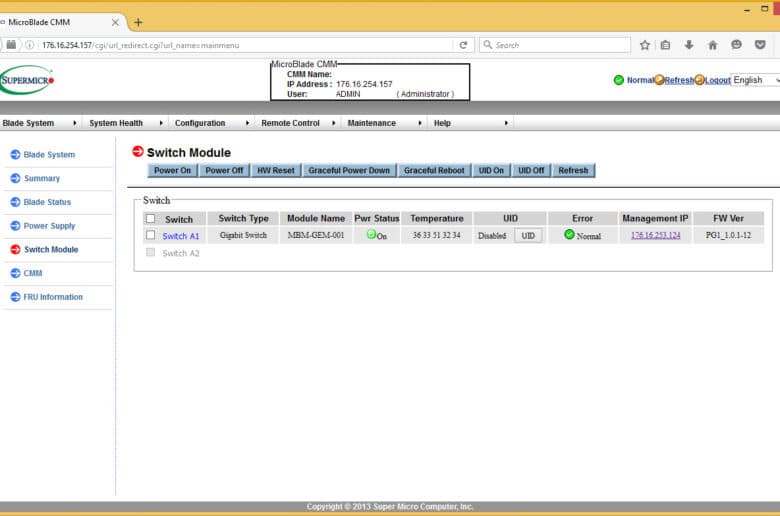780x516 pixels.
Task: Check the Switch A1 row checkbox
Action: point(150,235)
